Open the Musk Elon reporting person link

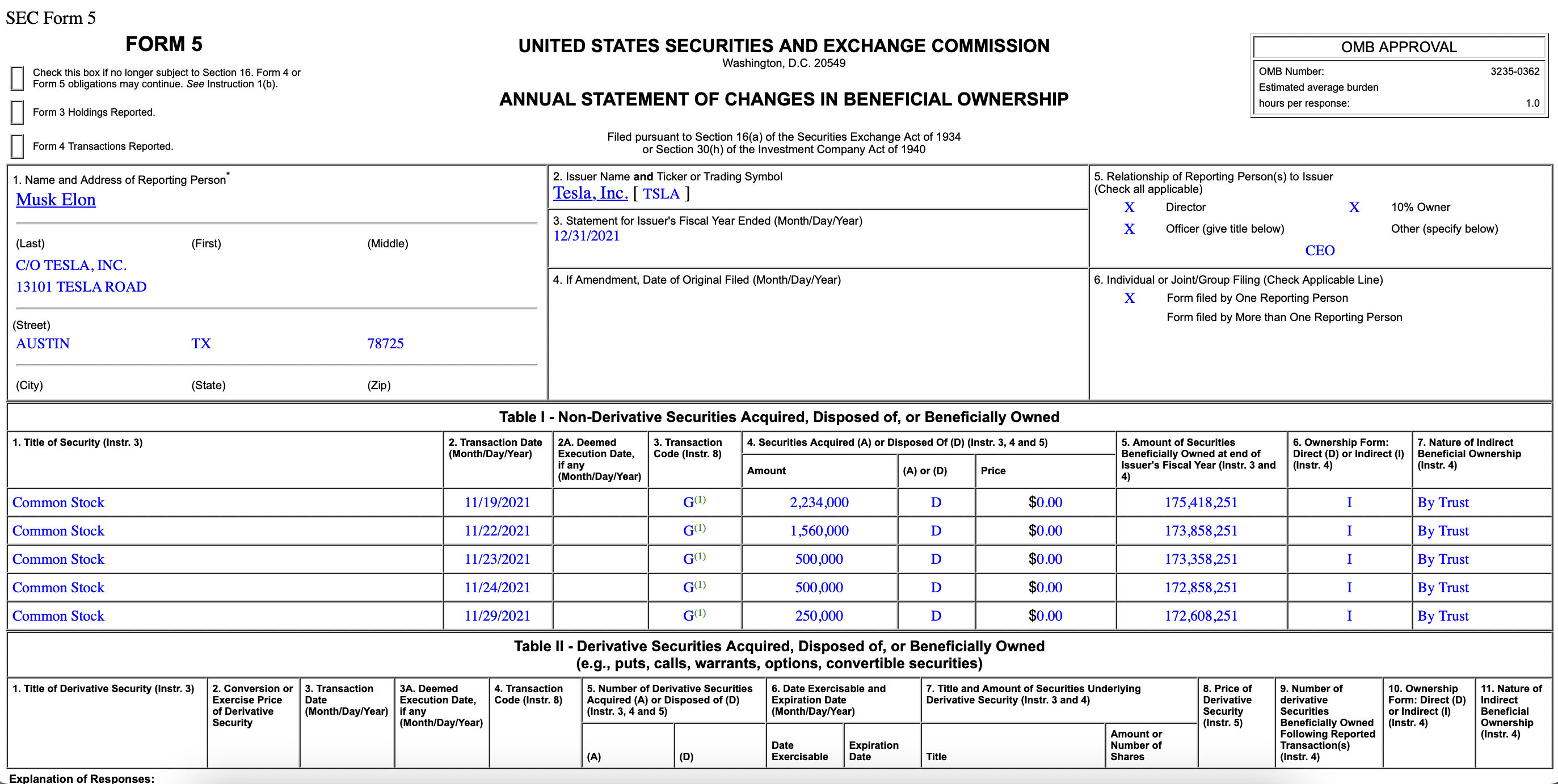(56, 200)
